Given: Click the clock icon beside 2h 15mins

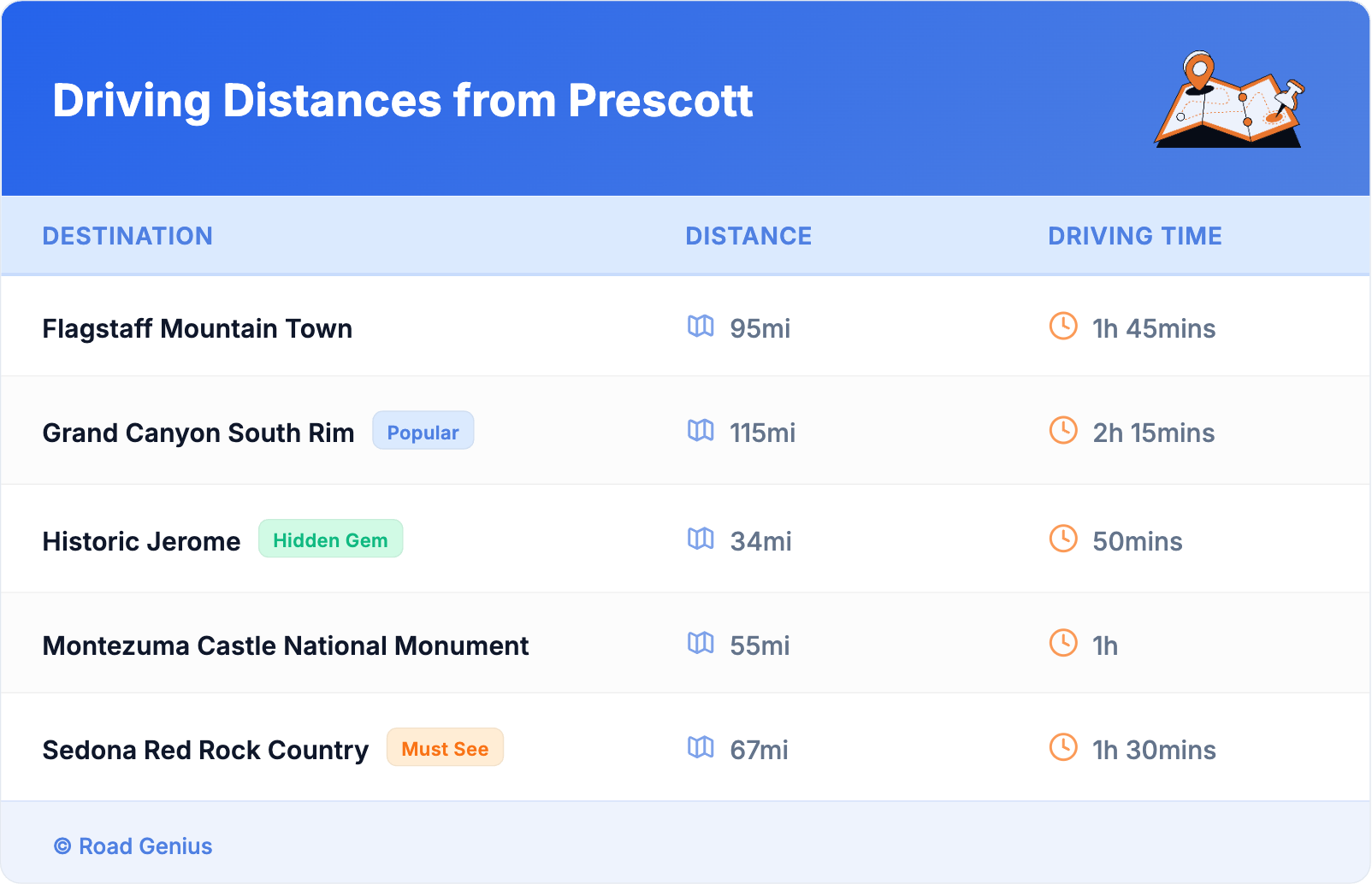Looking at the screenshot, I should pos(1063,431).
